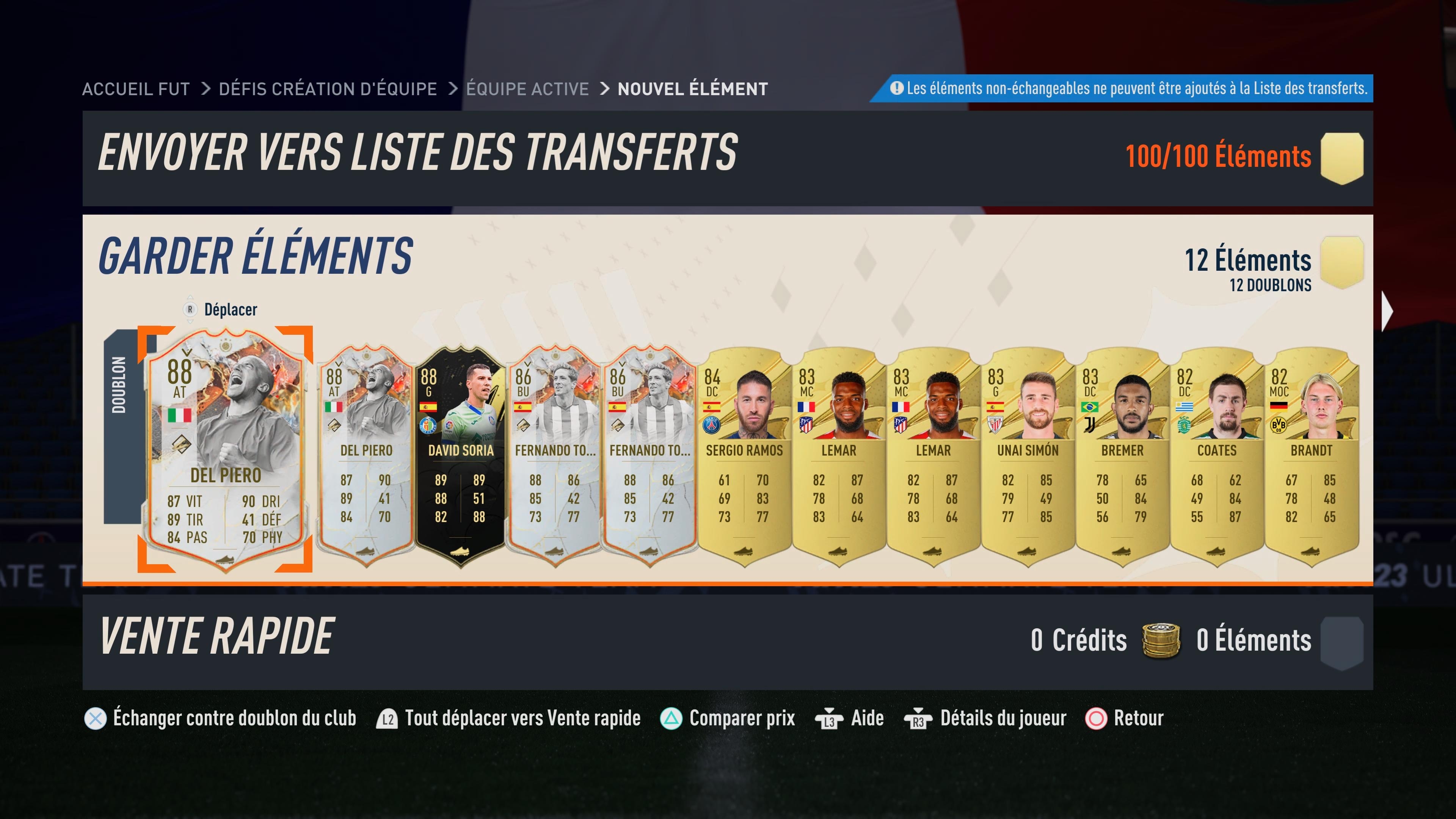This screenshot has height=819, width=1456.
Task: Click the cross button icon for Échanger contre doublon
Action: [x=95, y=719]
